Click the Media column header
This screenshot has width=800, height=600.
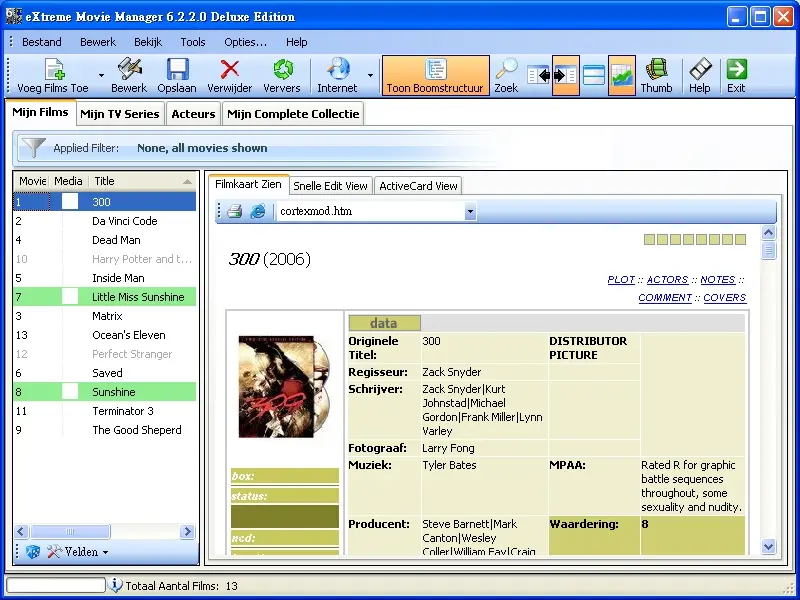tap(68, 181)
